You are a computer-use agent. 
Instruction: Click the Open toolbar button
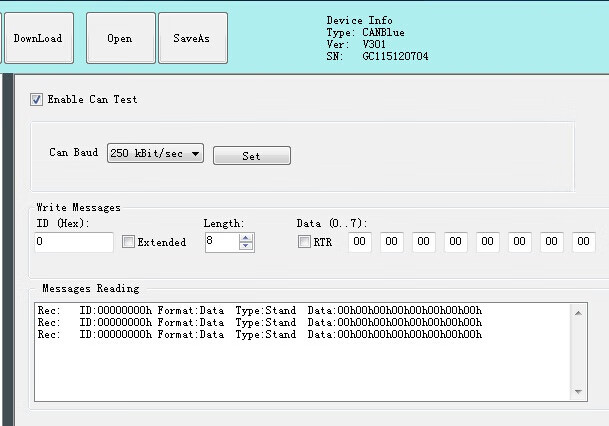tap(120, 38)
